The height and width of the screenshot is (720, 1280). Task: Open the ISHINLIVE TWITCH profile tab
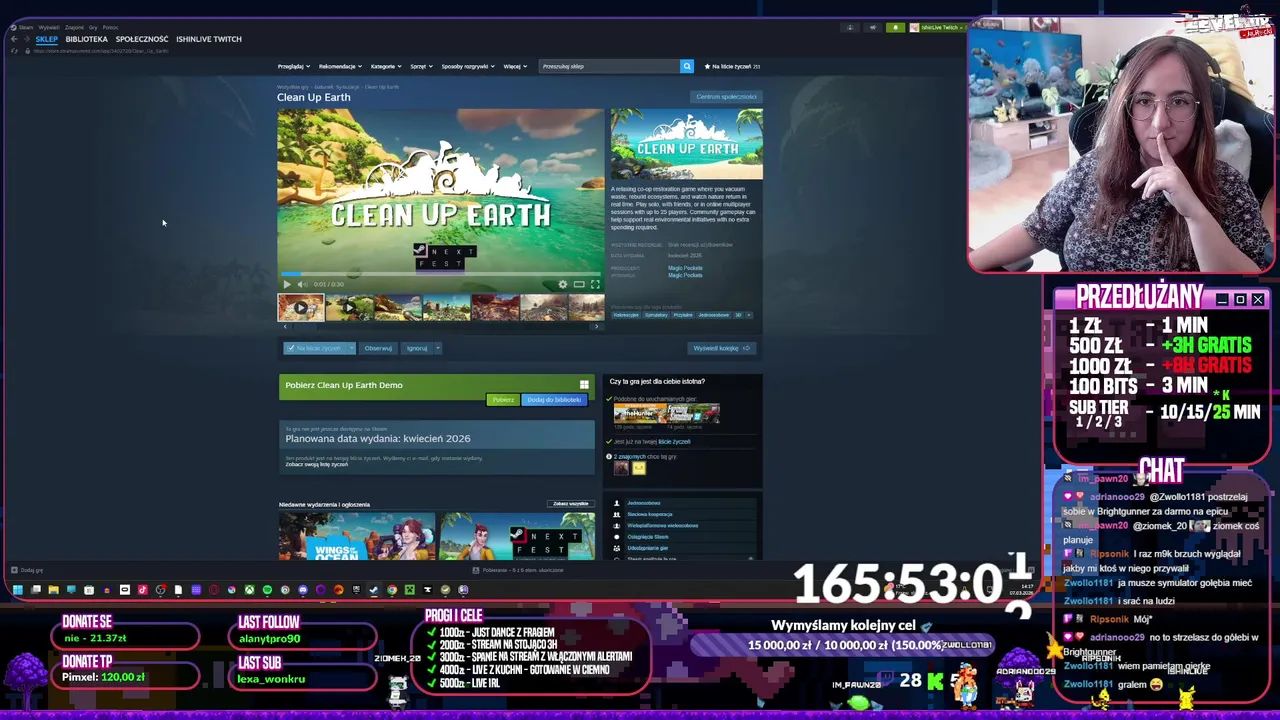[209, 39]
